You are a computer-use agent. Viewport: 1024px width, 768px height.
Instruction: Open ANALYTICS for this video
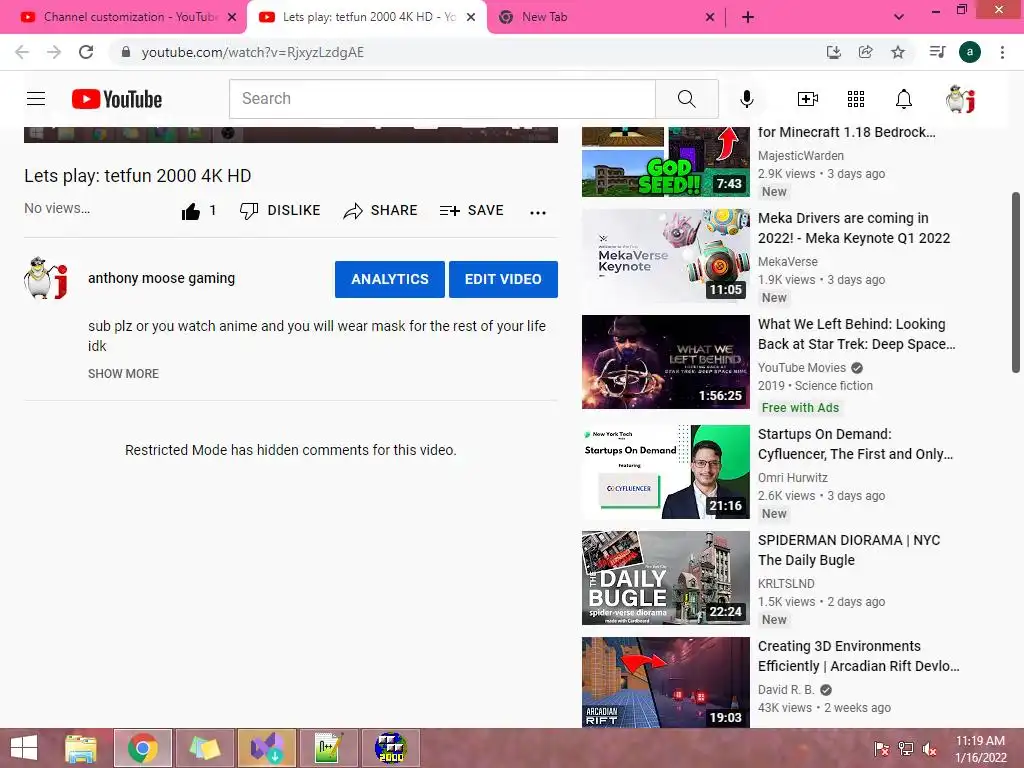pos(390,280)
